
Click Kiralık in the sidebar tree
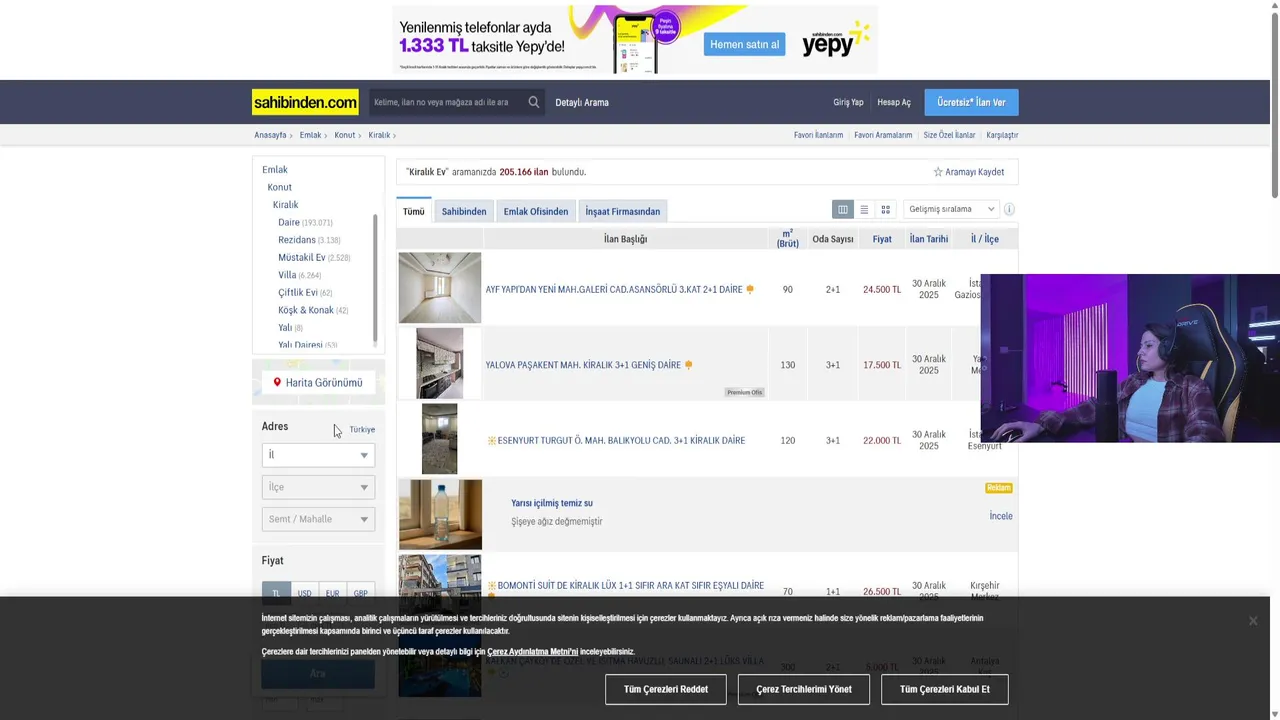point(286,205)
